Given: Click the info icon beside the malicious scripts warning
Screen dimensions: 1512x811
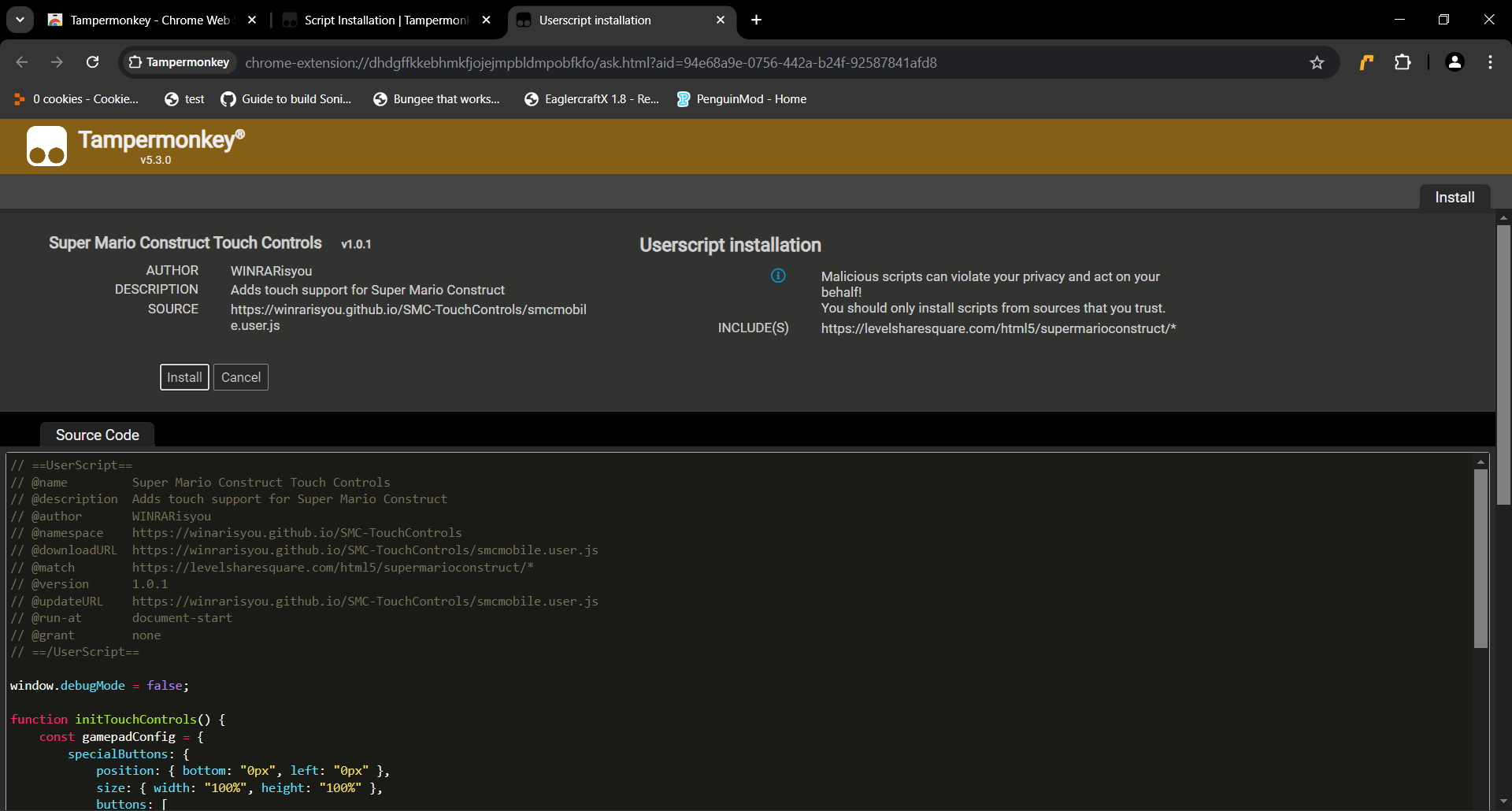Looking at the screenshot, I should [x=778, y=276].
